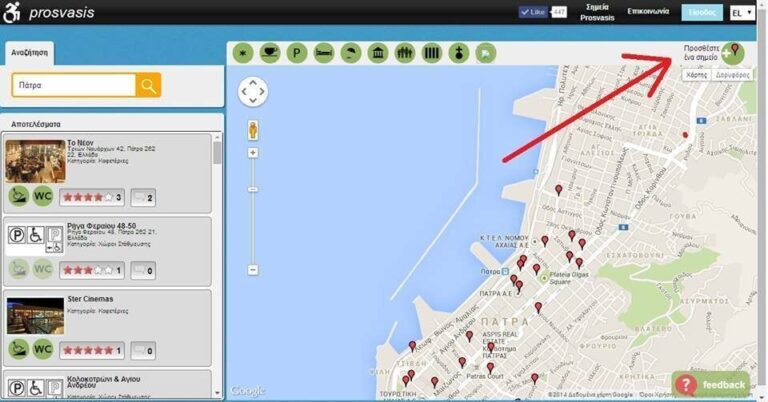Click the orange search magnifier button
Screen dimensions: 768x402
[148, 85]
